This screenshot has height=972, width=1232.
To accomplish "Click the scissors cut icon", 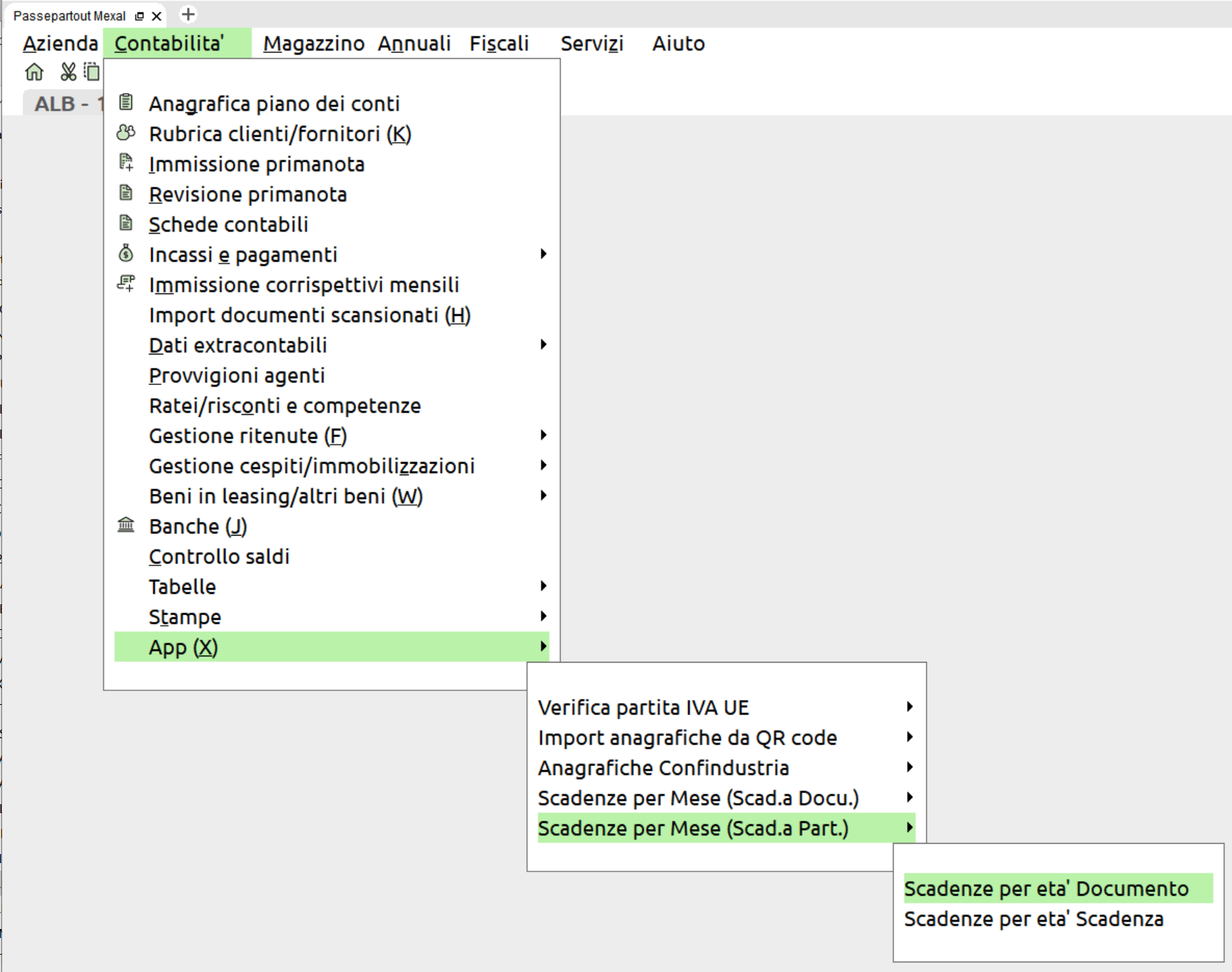I will point(68,71).
